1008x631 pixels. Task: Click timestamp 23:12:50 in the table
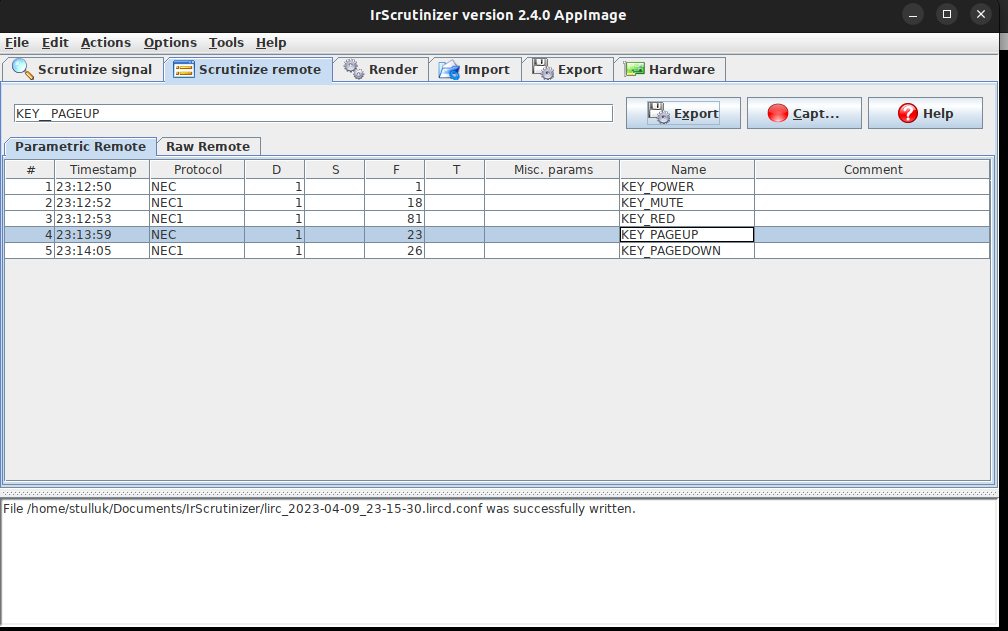coord(102,186)
